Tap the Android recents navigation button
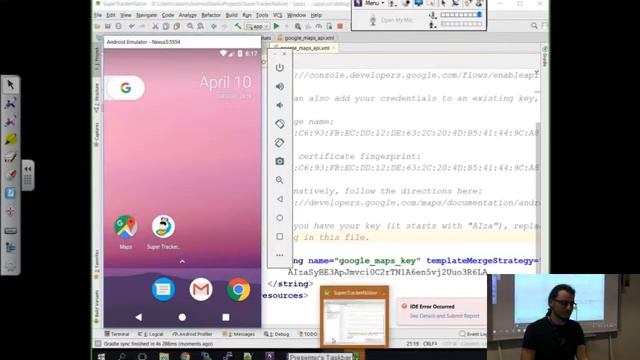This screenshot has width=640, height=360. pos(226,317)
